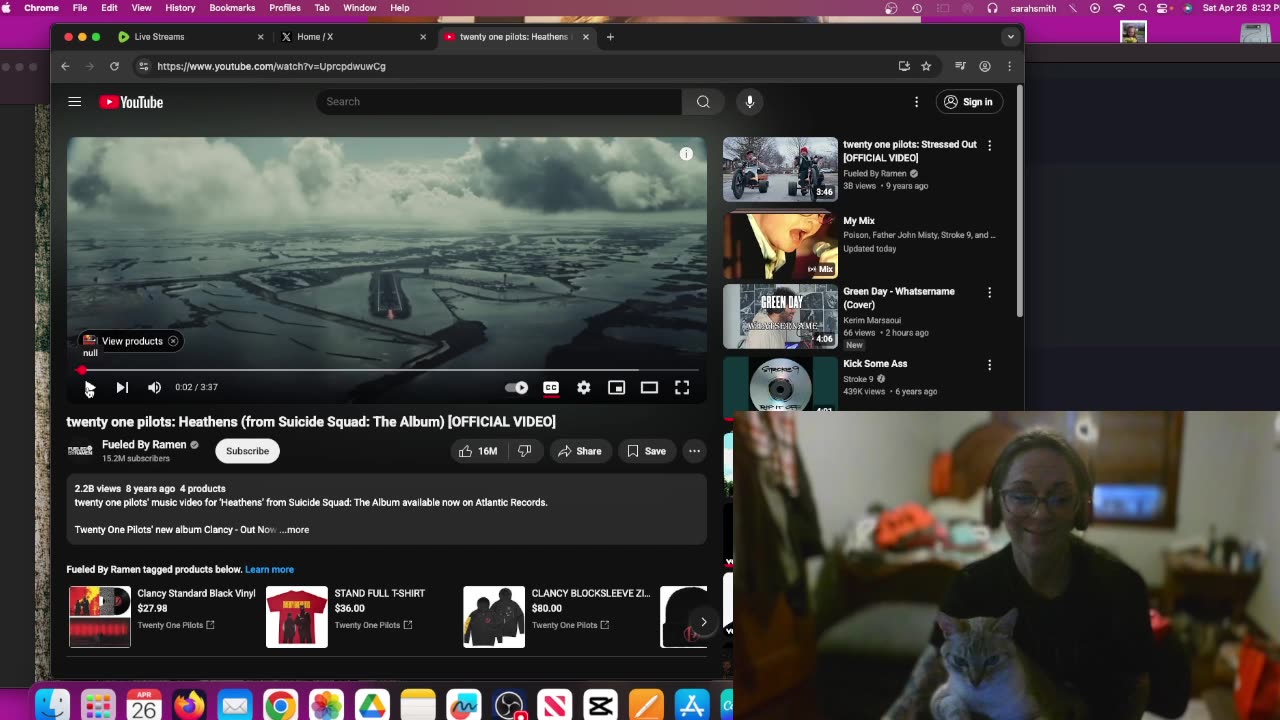Open more actions below the video
This screenshot has height=720, width=1280.
694,451
